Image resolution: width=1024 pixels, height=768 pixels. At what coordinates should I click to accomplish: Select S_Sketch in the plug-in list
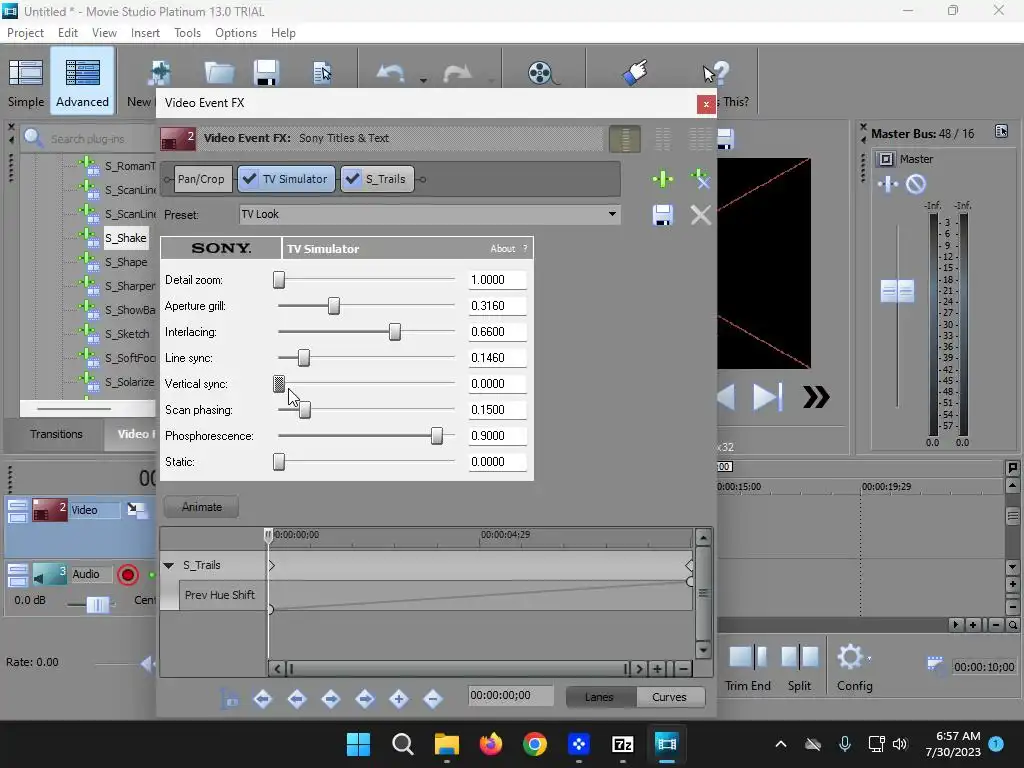127,334
